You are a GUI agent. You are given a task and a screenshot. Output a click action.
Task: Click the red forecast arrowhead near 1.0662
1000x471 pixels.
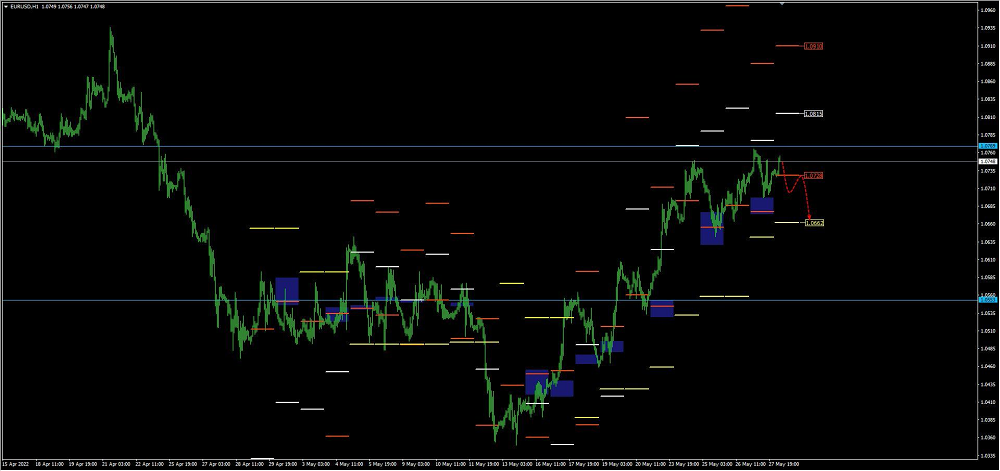click(x=808, y=218)
